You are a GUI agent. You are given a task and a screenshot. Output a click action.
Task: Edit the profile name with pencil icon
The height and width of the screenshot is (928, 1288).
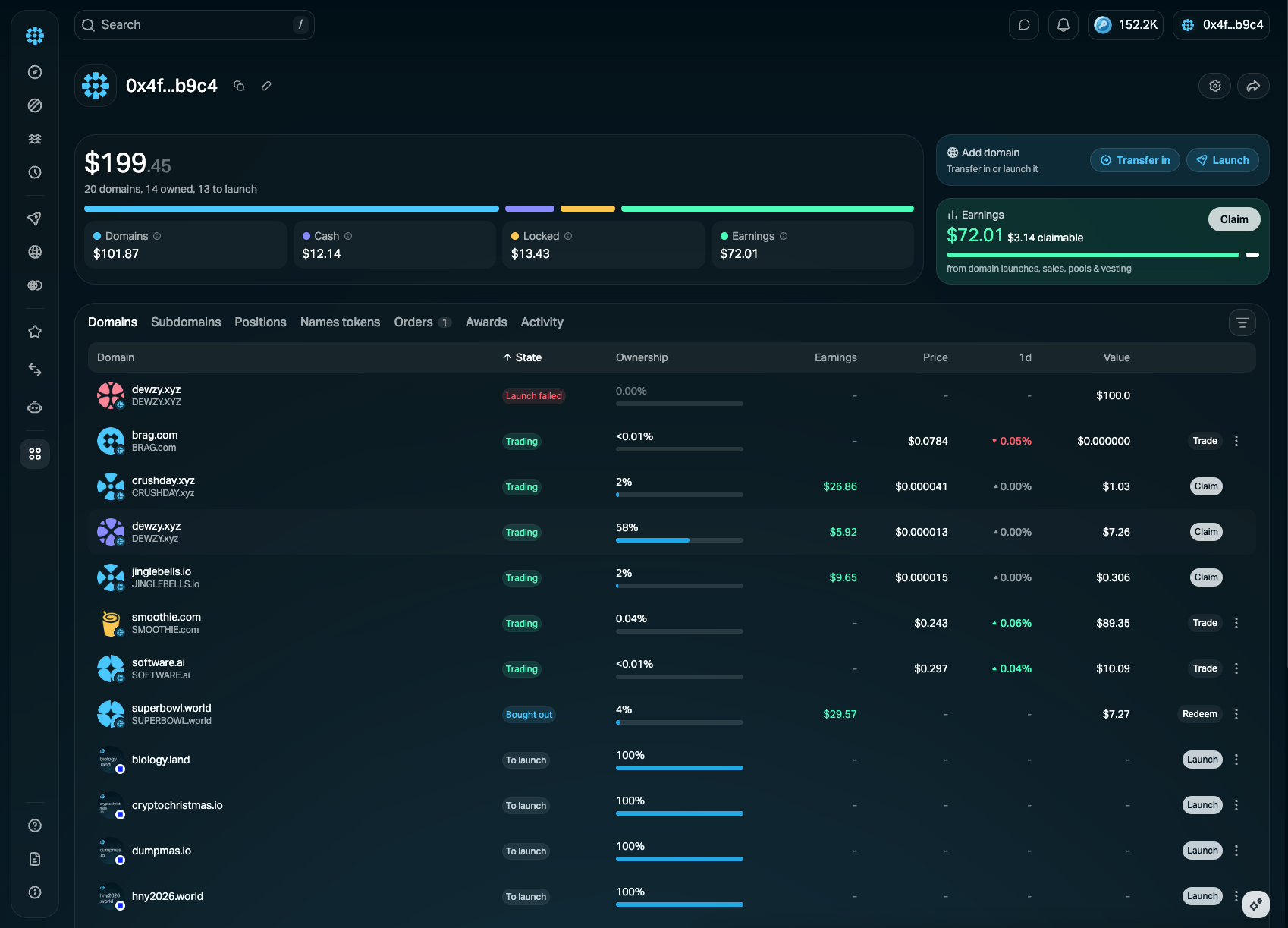point(266,86)
